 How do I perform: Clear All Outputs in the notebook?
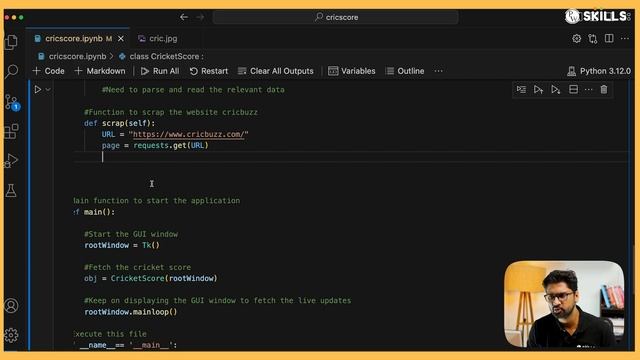[x=276, y=71]
